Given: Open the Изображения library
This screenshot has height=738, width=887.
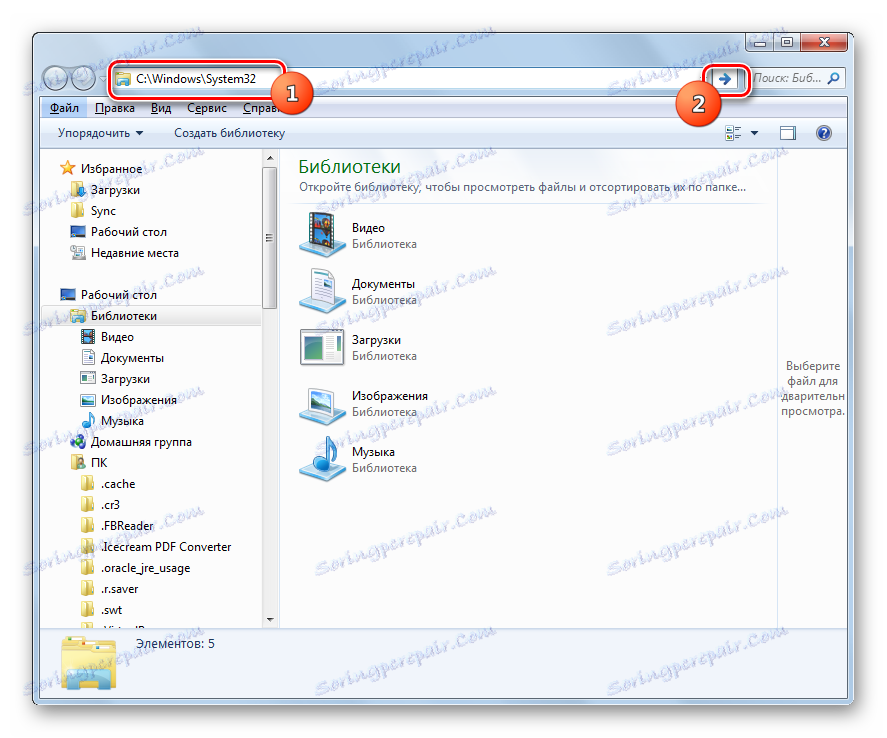Looking at the screenshot, I should click(x=390, y=395).
